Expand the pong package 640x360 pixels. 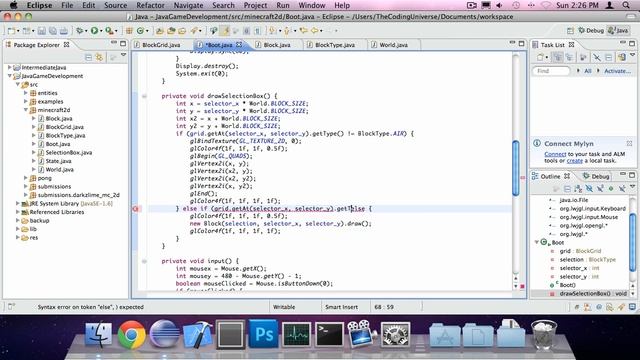[26, 178]
